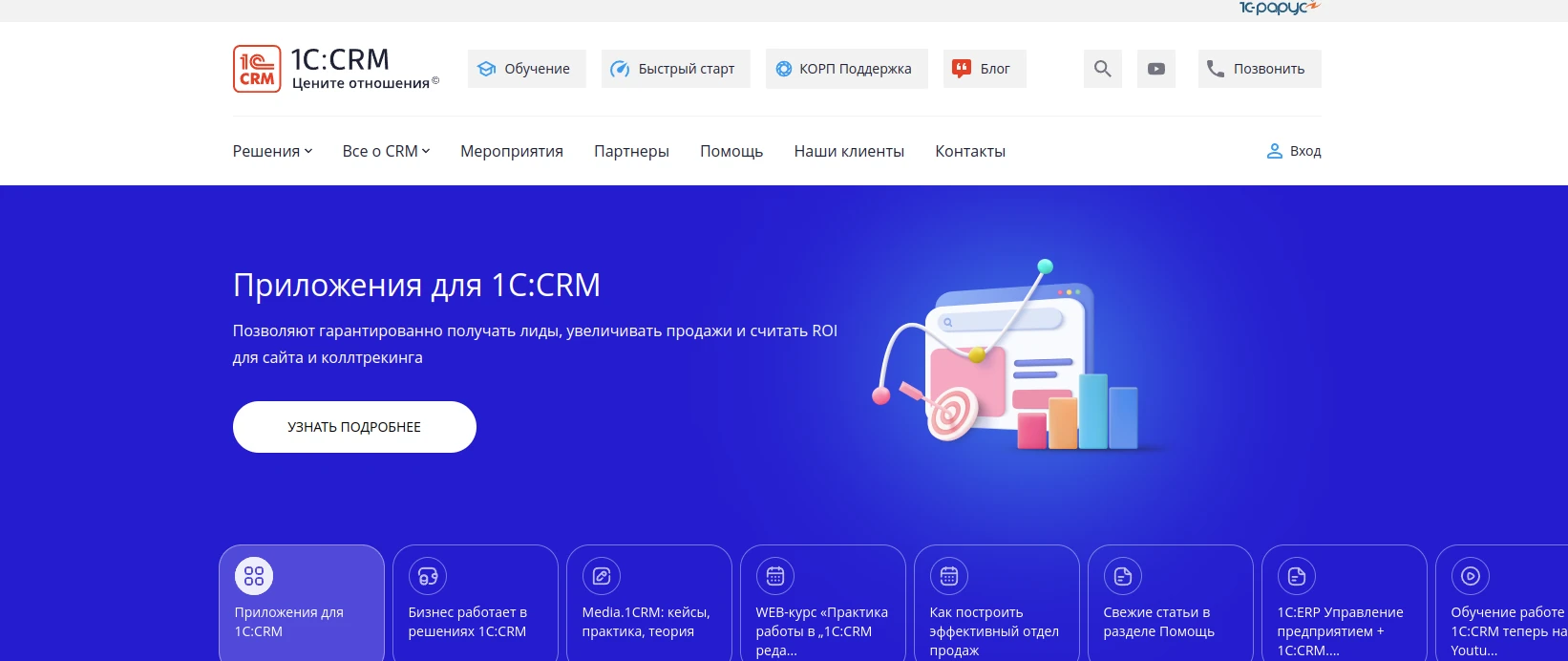
Task: Go to the Помощь page
Action: click(x=731, y=151)
